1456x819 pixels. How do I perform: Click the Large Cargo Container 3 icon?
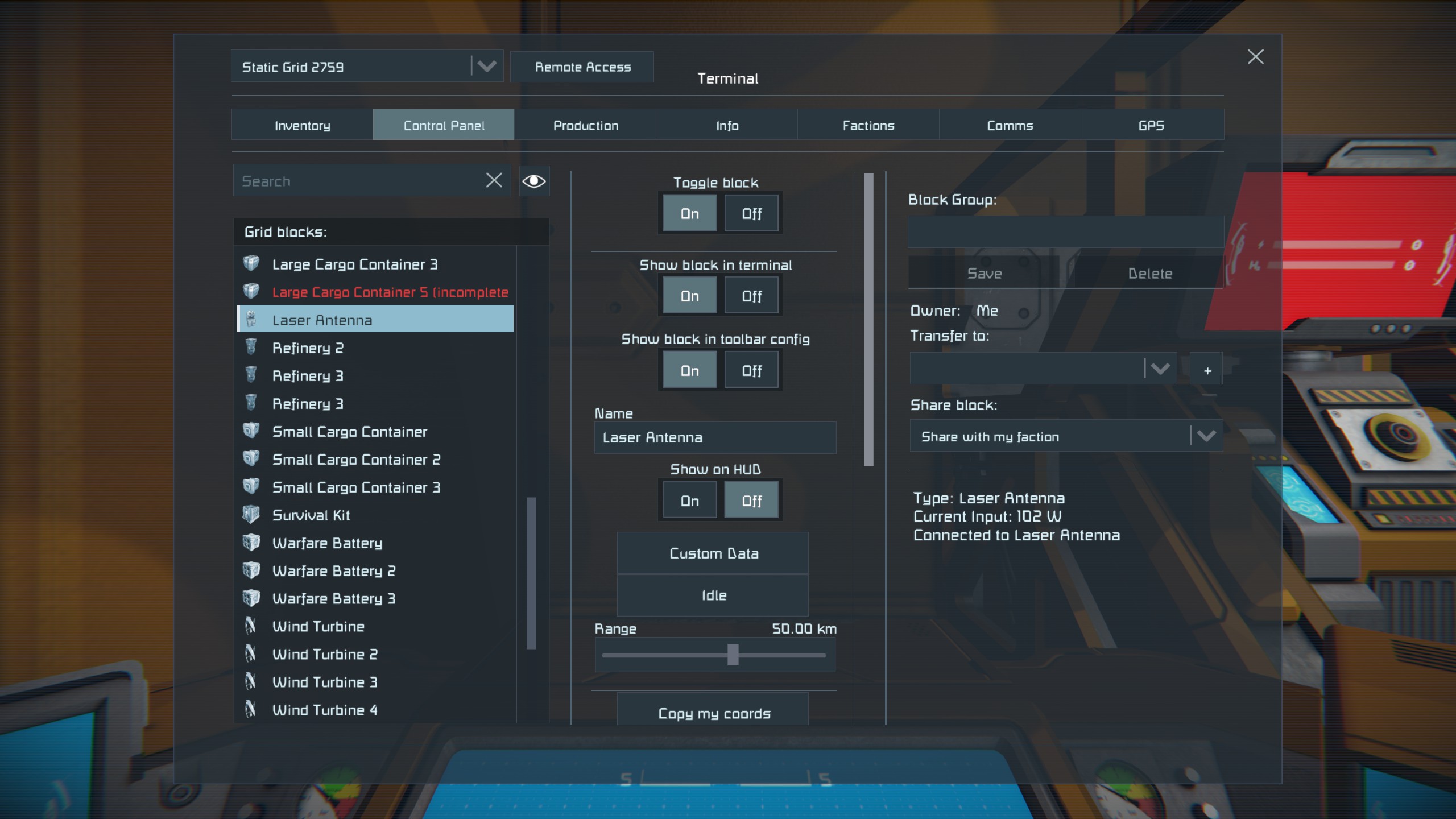(251, 264)
